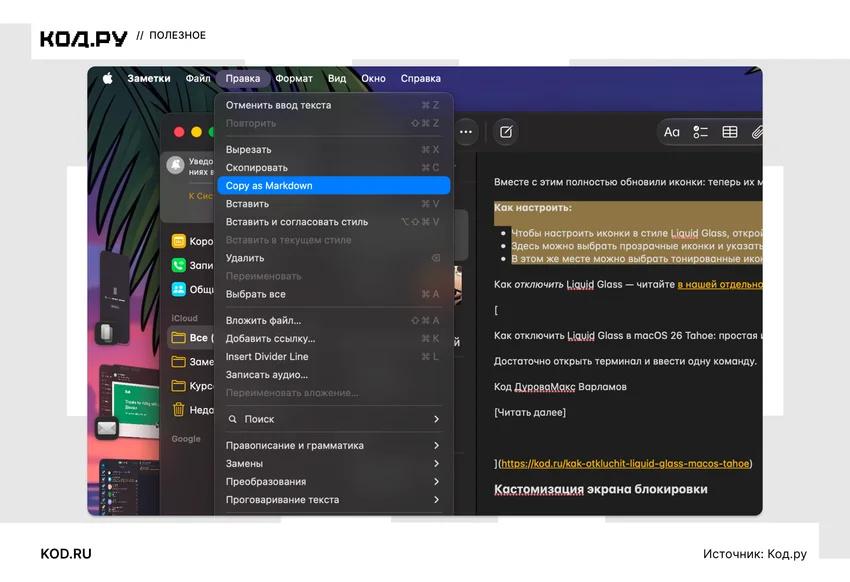Open the 'в нашей отдельно' link in the note

point(720,284)
